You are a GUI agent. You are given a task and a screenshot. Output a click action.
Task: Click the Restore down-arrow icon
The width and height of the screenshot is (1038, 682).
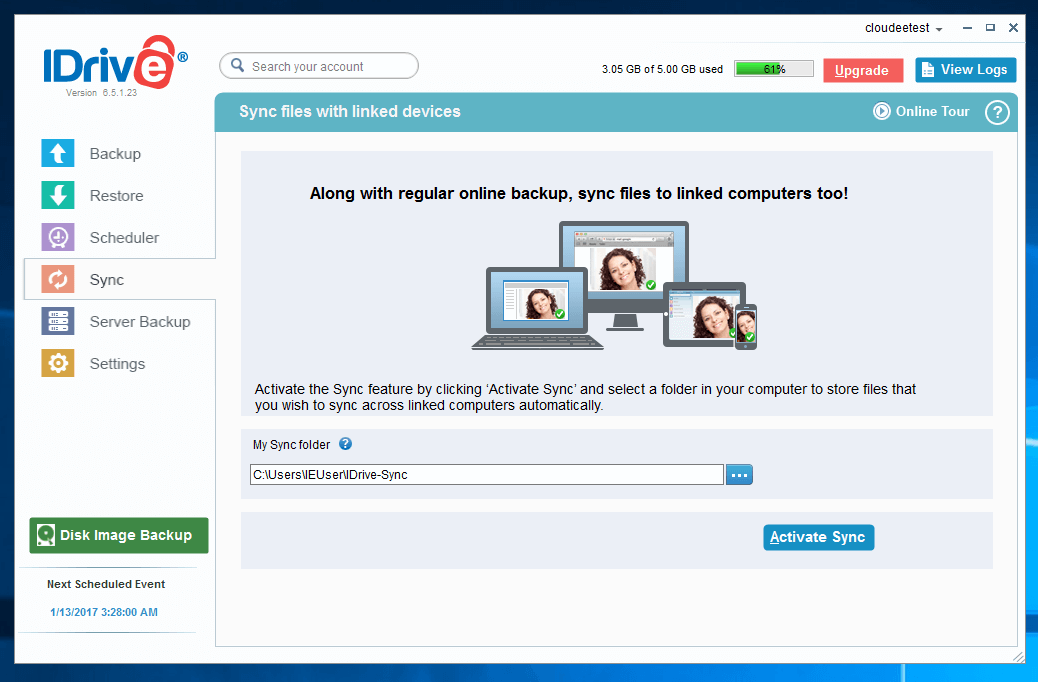(58, 196)
